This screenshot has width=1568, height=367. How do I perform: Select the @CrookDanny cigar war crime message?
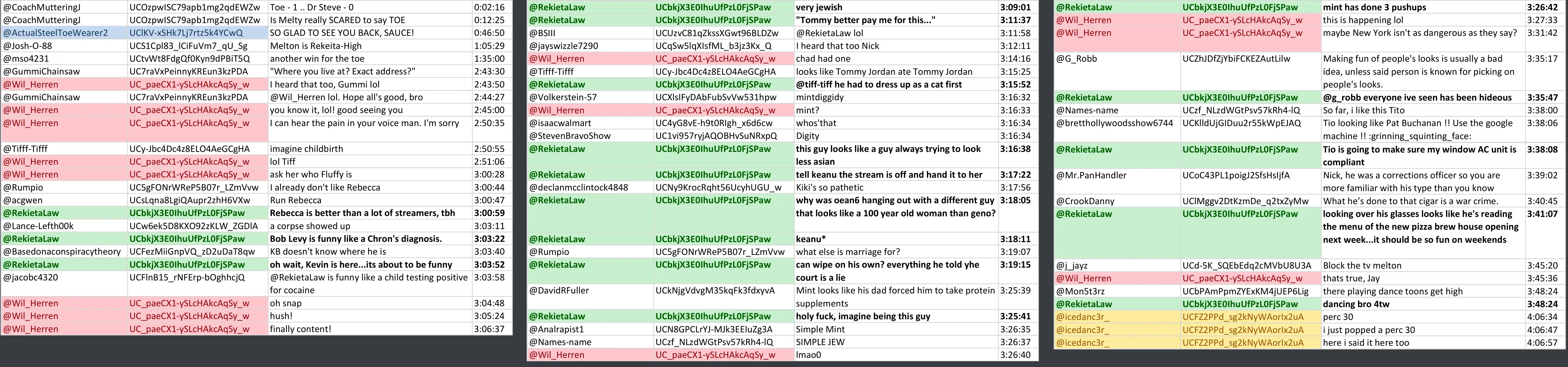point(1423,201)
